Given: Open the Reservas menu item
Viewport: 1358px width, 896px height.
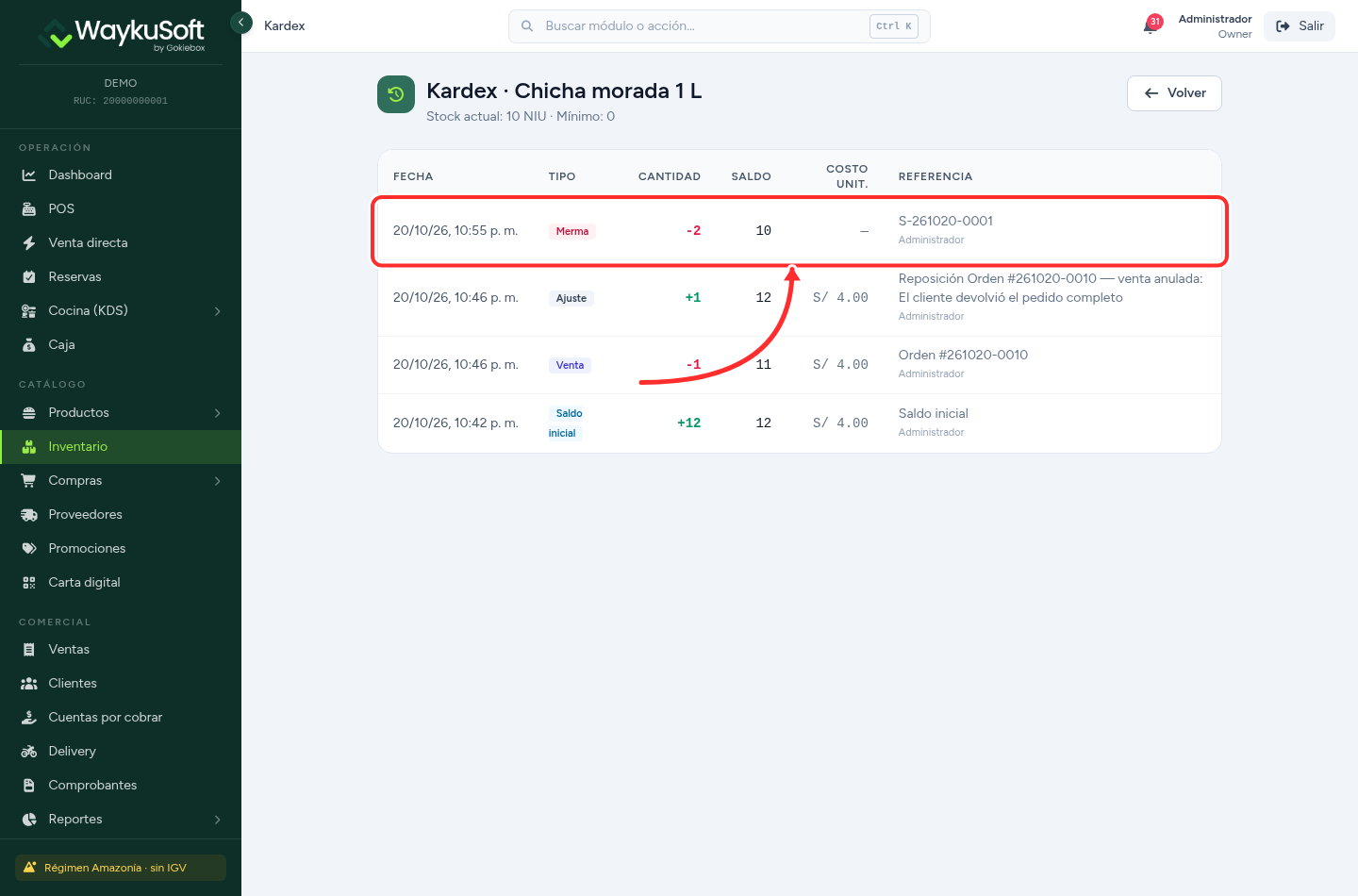Looking at the screenshot, I should [121, 277].
